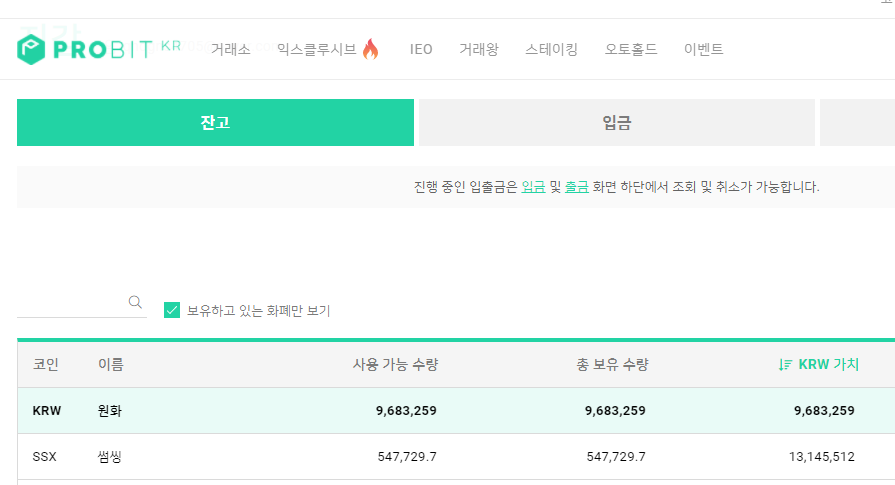The image size is (895, 485).
Task: Click the sort arrow icon beside KRW 가치
Action: [x=785, y=365]
